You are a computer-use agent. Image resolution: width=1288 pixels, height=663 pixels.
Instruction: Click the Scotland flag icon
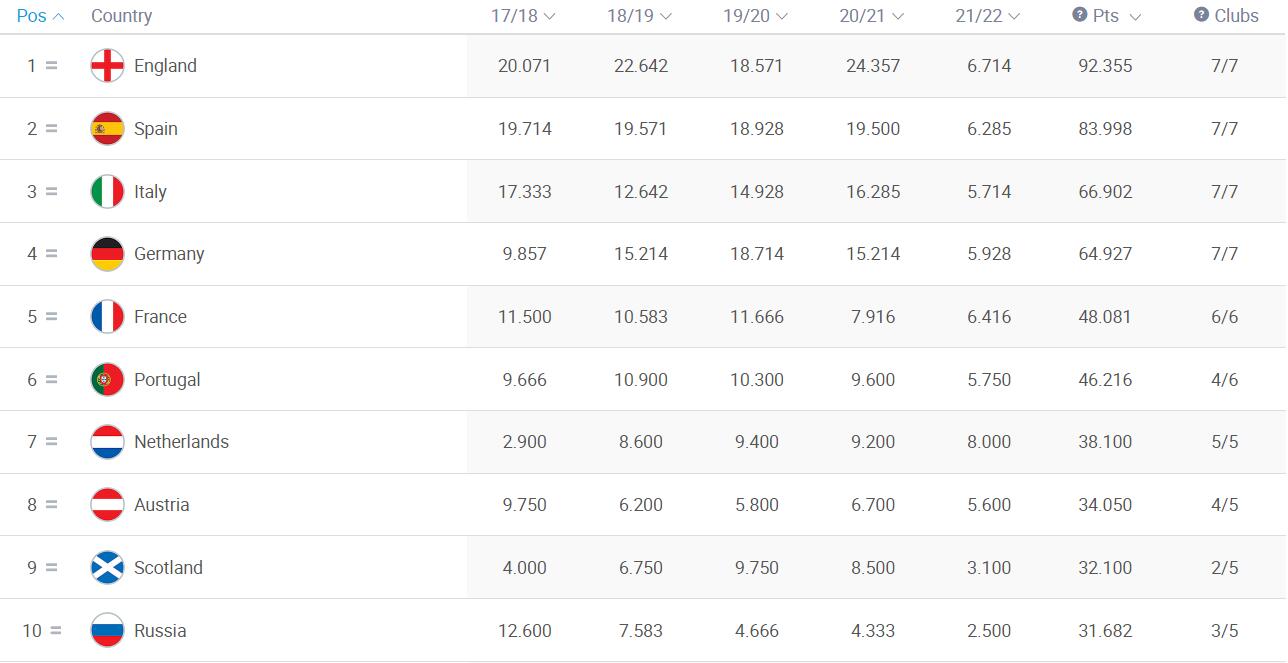point(107,568)
